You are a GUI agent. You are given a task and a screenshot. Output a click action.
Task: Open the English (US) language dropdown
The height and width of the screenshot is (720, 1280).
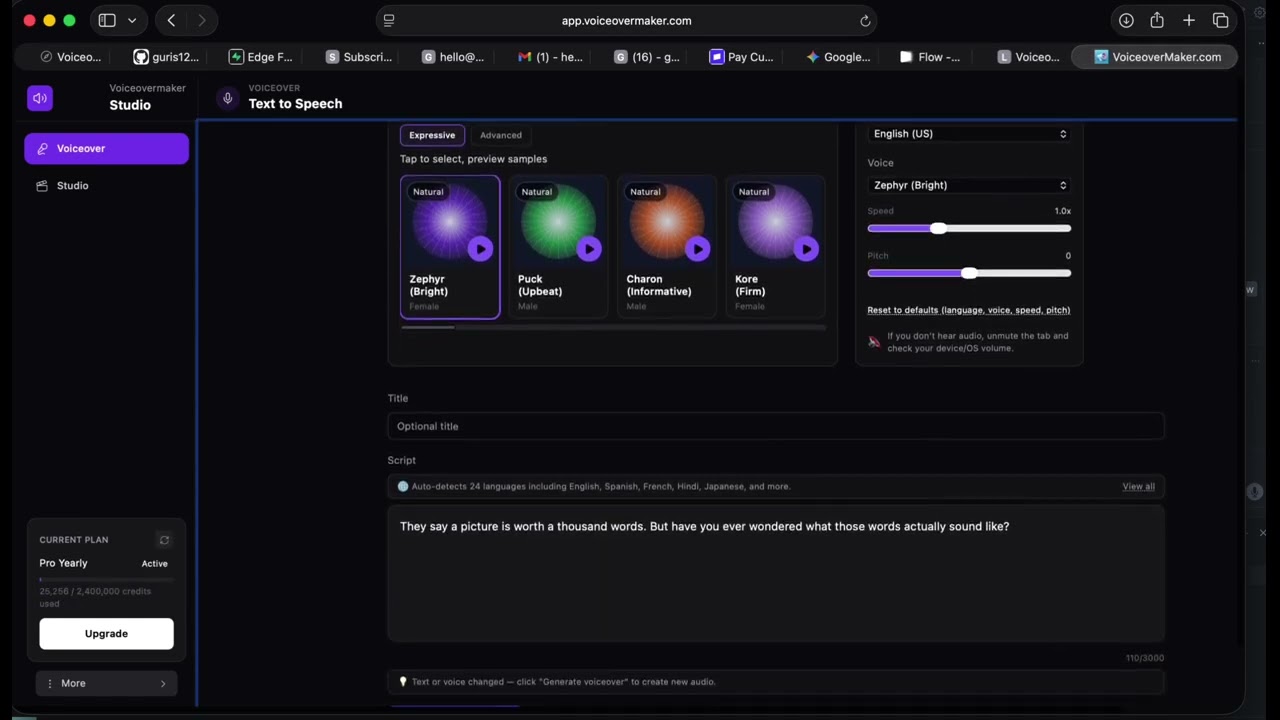(x=969, y=134)
